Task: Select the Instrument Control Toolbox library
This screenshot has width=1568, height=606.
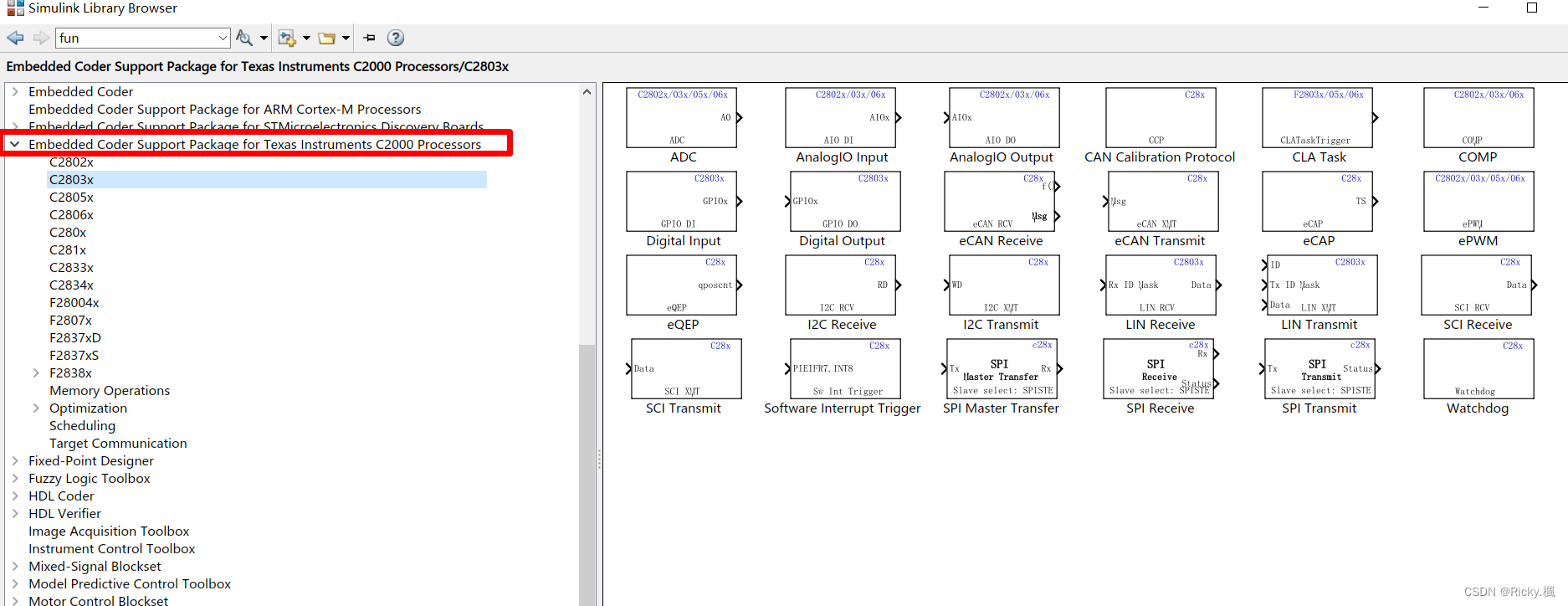Action: click(x=111, y=548)
